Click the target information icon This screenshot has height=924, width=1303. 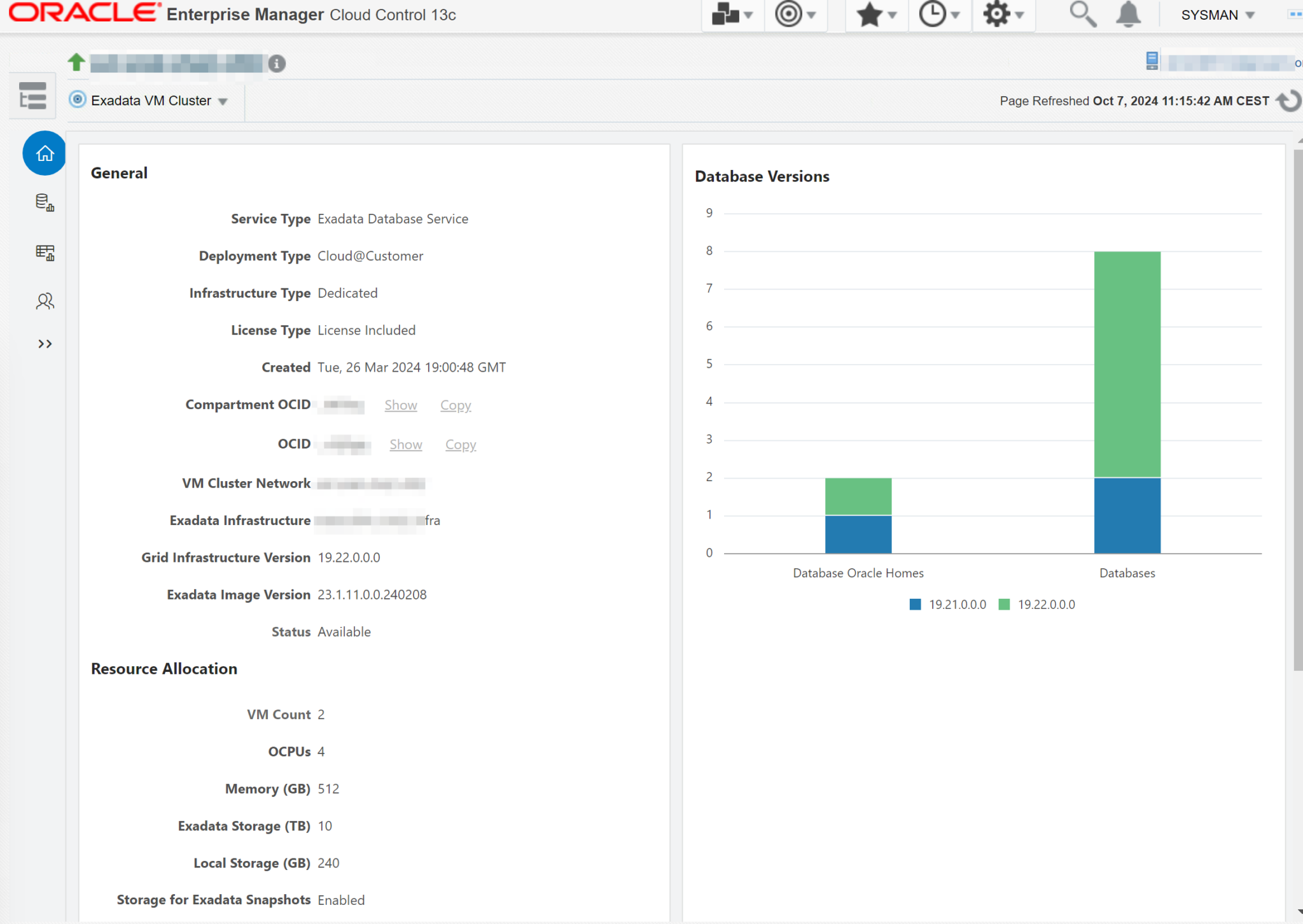[277, 63]
